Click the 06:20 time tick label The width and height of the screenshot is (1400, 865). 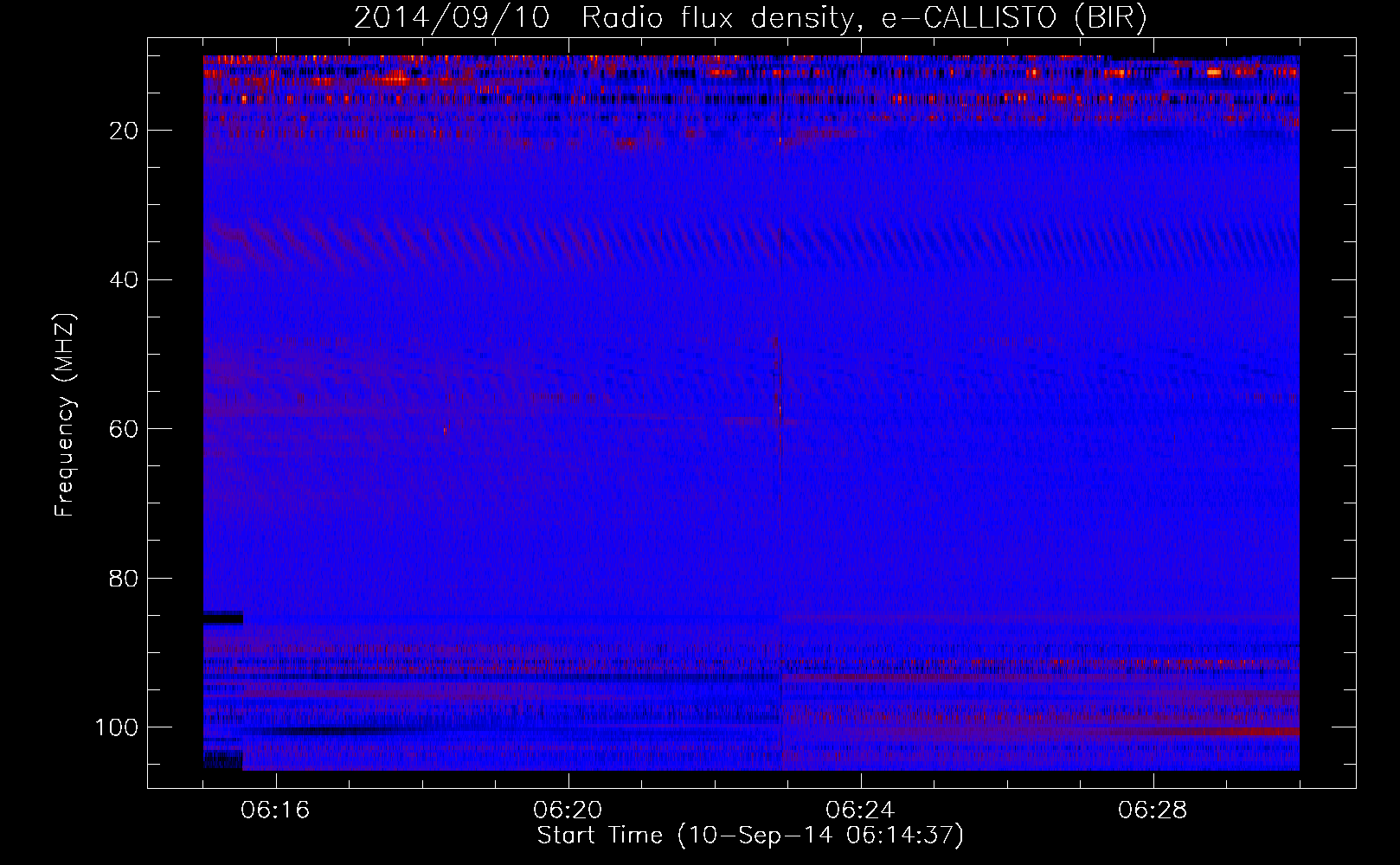(x=568, y=811)
